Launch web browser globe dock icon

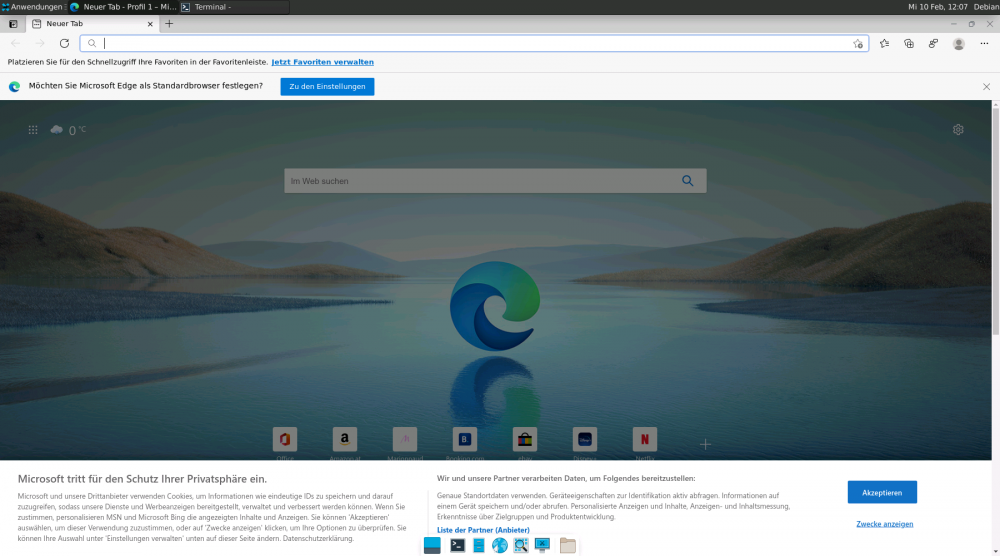click(x=499, y=545)
